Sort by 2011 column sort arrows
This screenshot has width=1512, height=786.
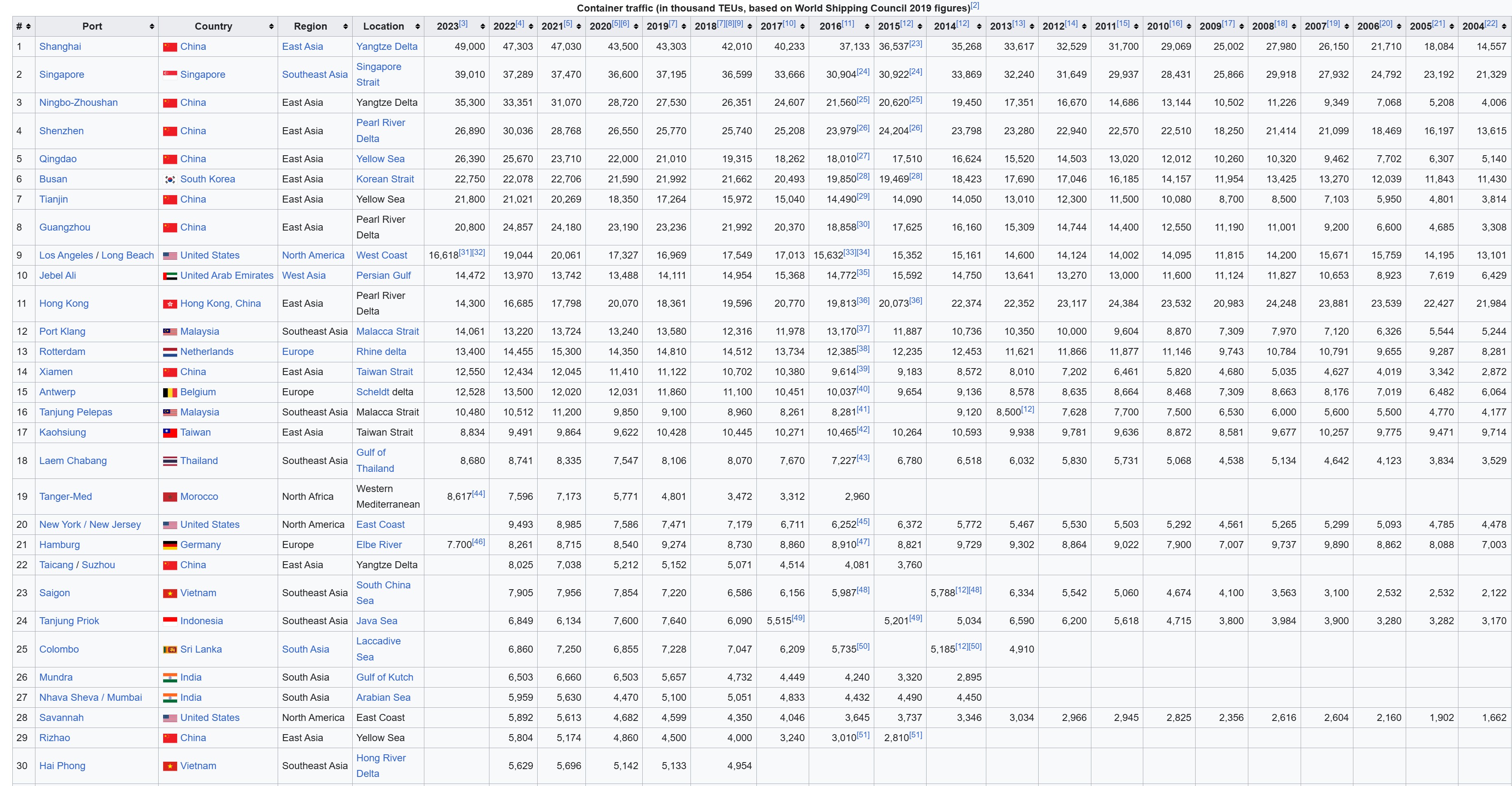pyautogui.click(x=1136, y=26)
